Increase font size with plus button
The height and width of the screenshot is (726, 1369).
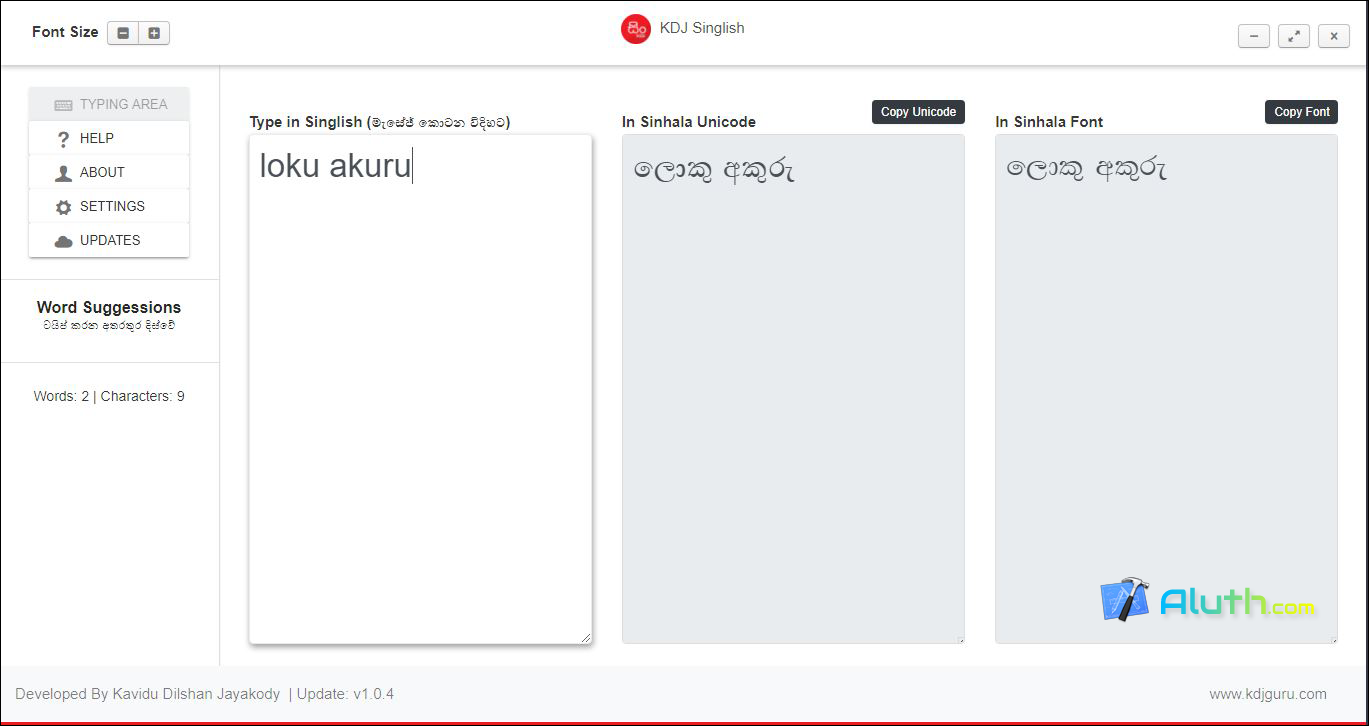coord(154,33)
